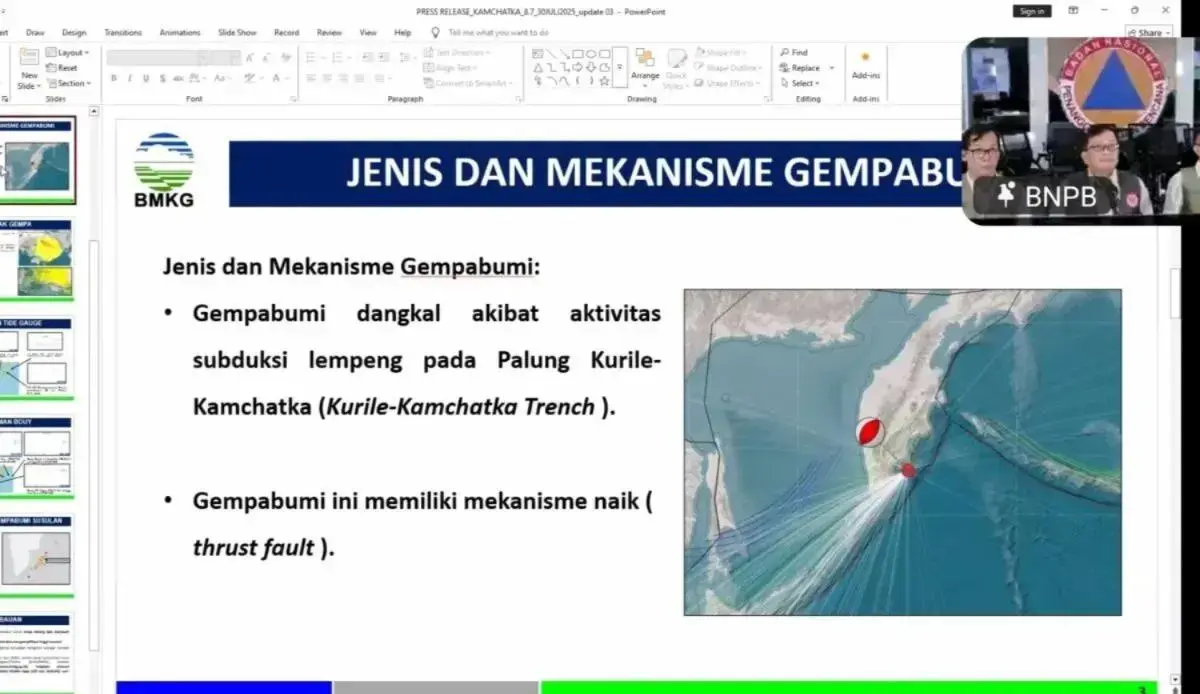Click the Ribbon Display Options icon
The image size is (1200, 694).
click(x=1073, y=11)
